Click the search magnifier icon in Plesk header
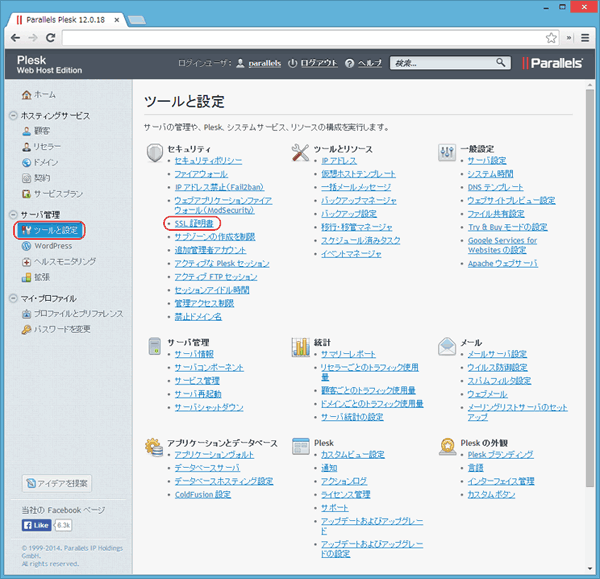Viewport: 600px width, 579px height. (501, 62)
